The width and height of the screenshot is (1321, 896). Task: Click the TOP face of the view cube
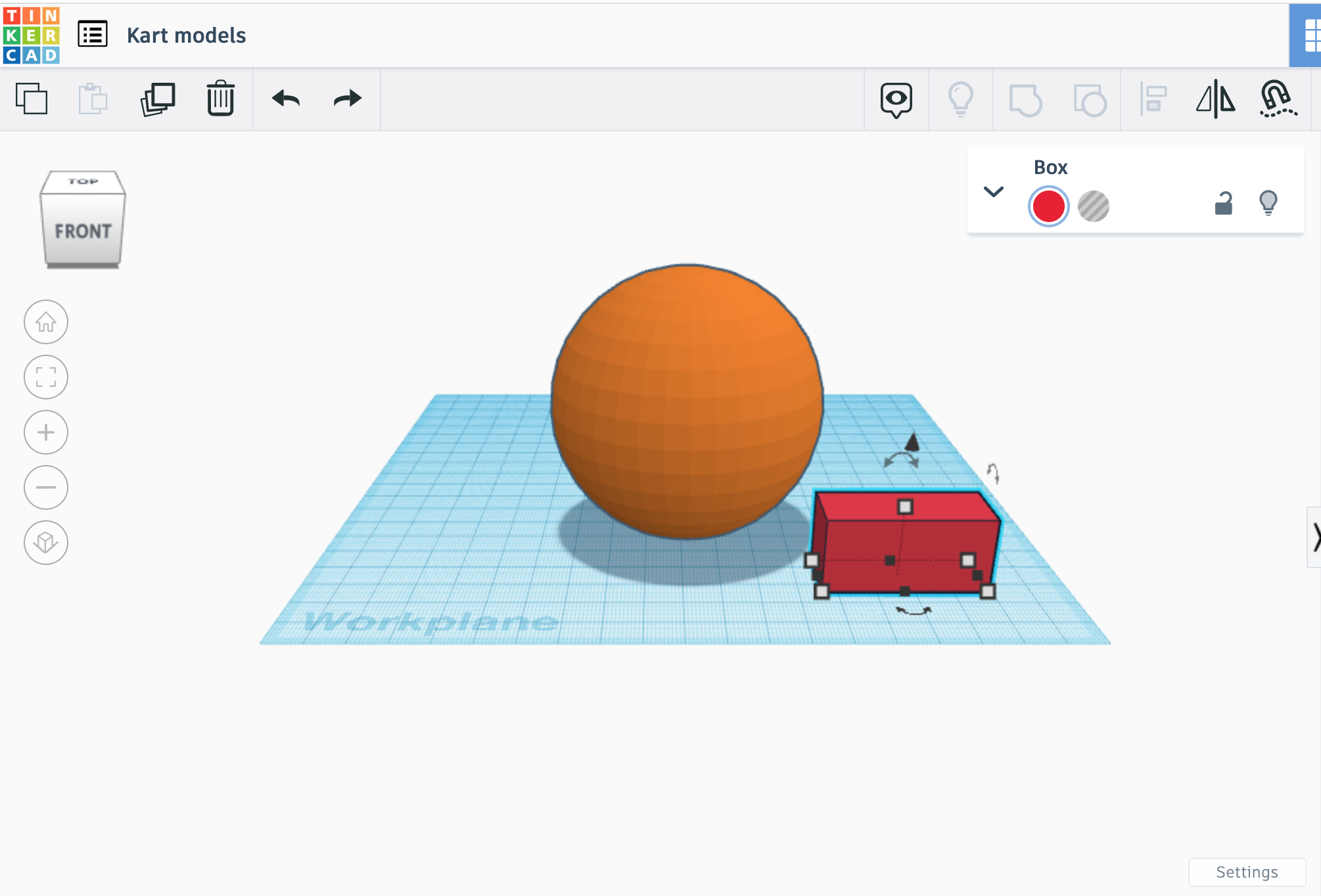[x=83, y=181]
